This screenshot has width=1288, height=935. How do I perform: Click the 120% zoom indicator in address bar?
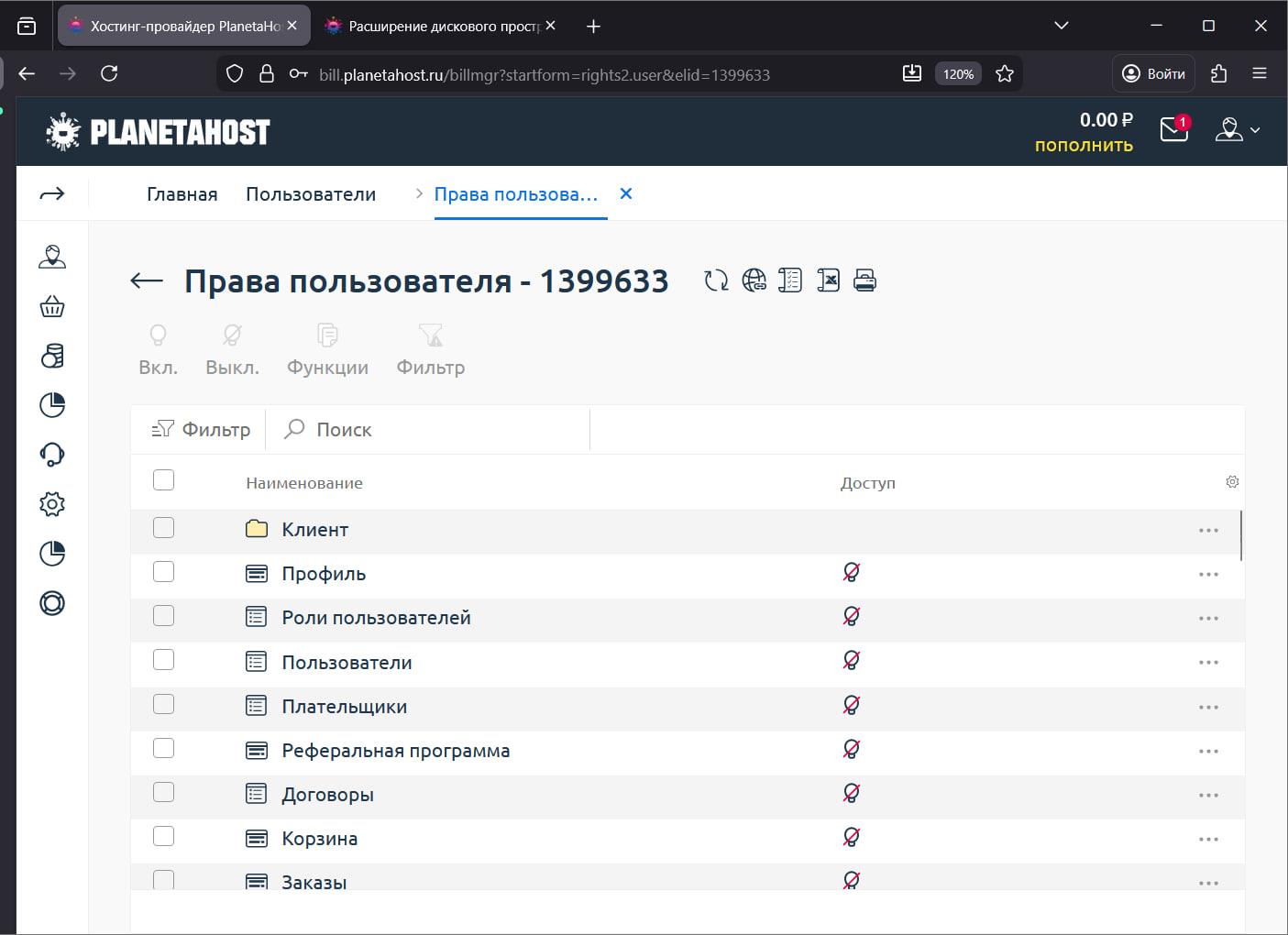pyautogui.click(x=957, y=73)
